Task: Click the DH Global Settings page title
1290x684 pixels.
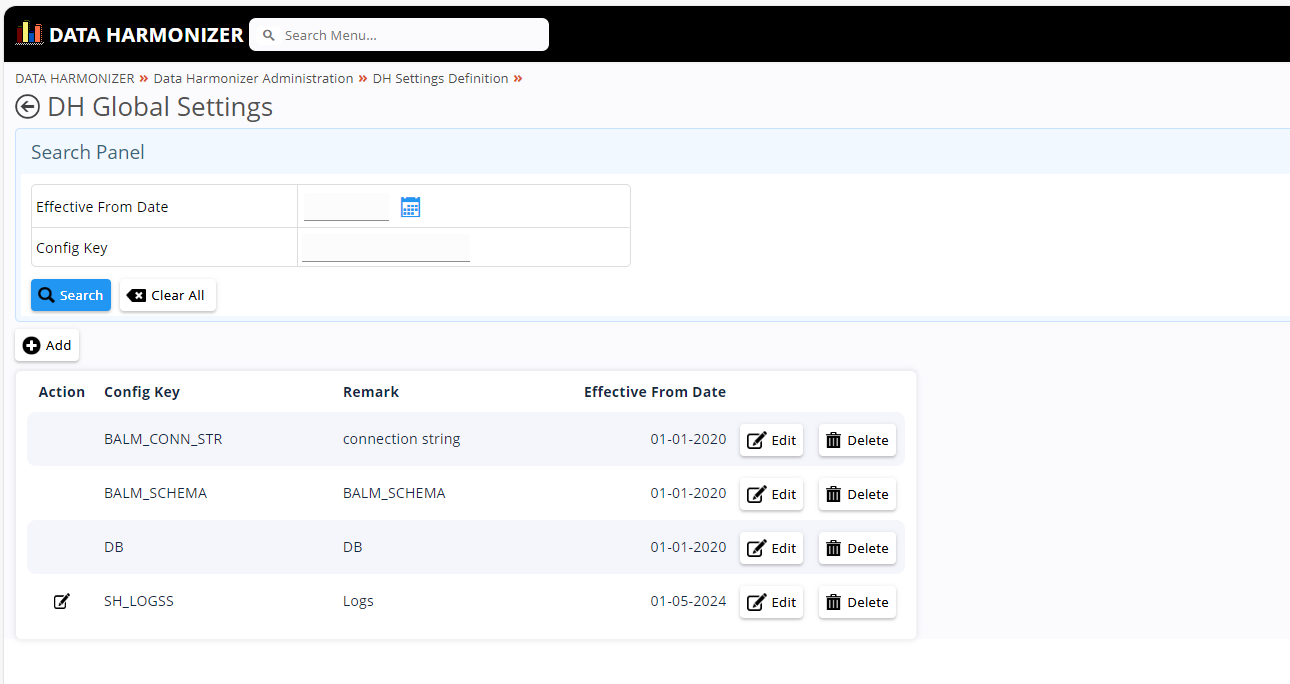Action: click(160, 107)
